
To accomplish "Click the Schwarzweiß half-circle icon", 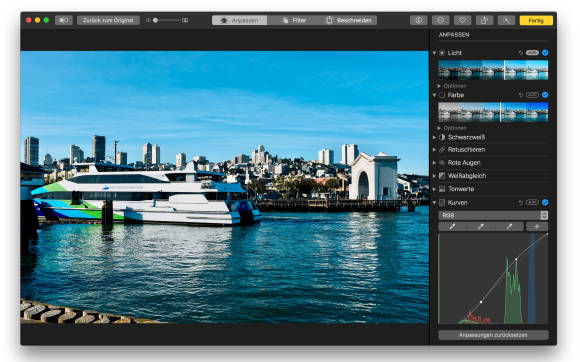I will click(442, 137).
